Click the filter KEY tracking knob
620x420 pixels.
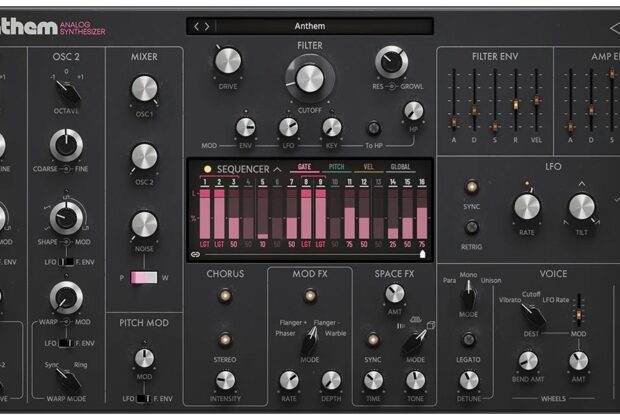coord(331,127)
